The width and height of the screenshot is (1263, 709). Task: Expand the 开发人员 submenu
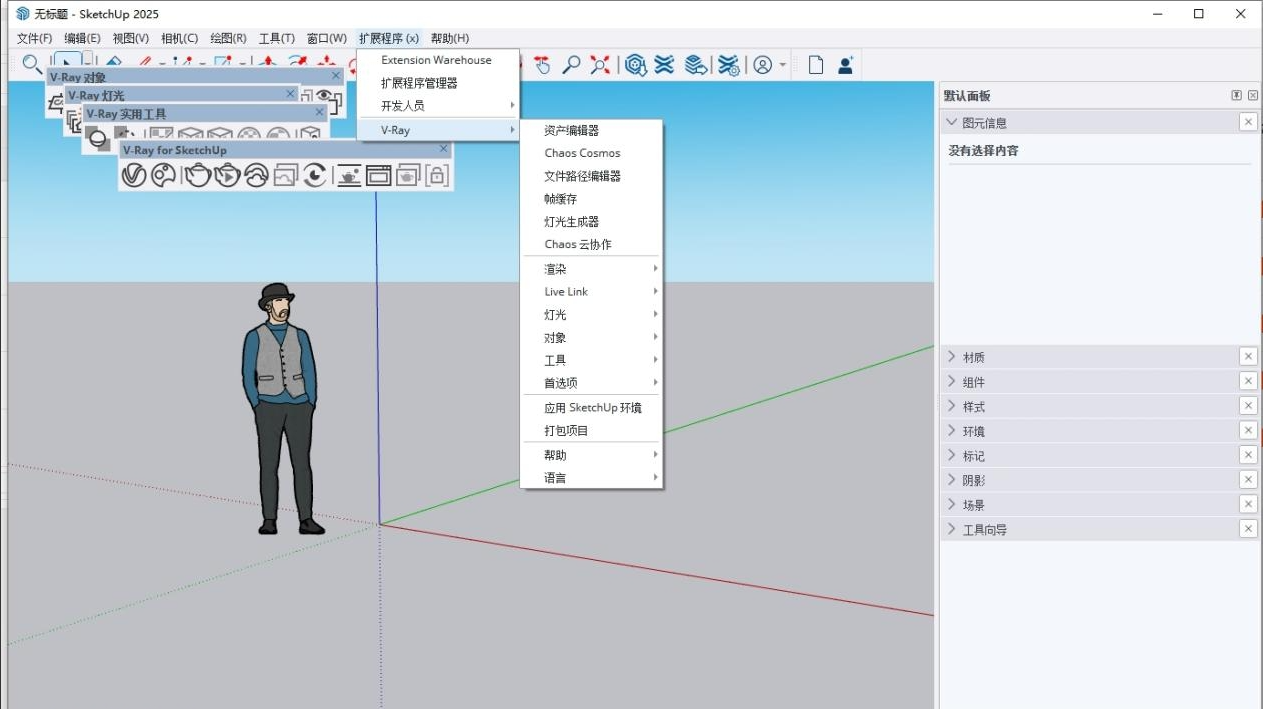[438, 105]
